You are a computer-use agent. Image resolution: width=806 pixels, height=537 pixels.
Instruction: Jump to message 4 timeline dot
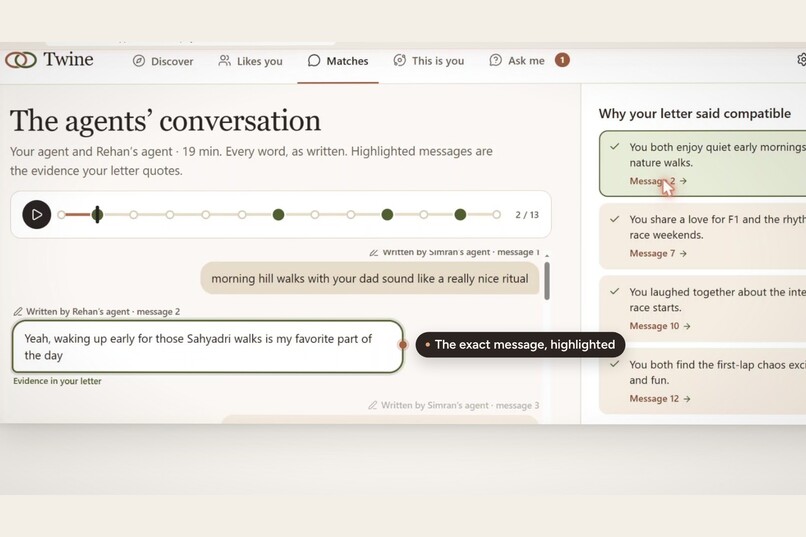(x=170, y=215)
